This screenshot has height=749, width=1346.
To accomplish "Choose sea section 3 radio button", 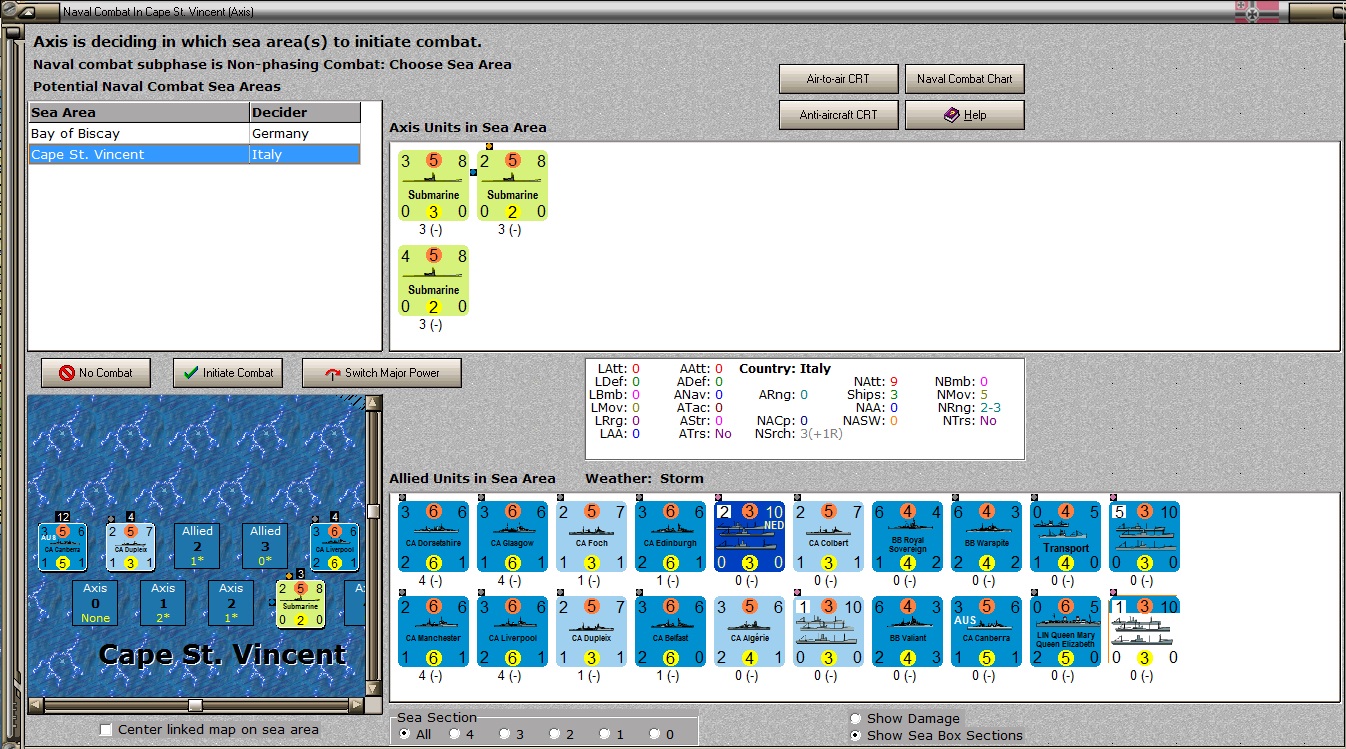I will [504, 734].
